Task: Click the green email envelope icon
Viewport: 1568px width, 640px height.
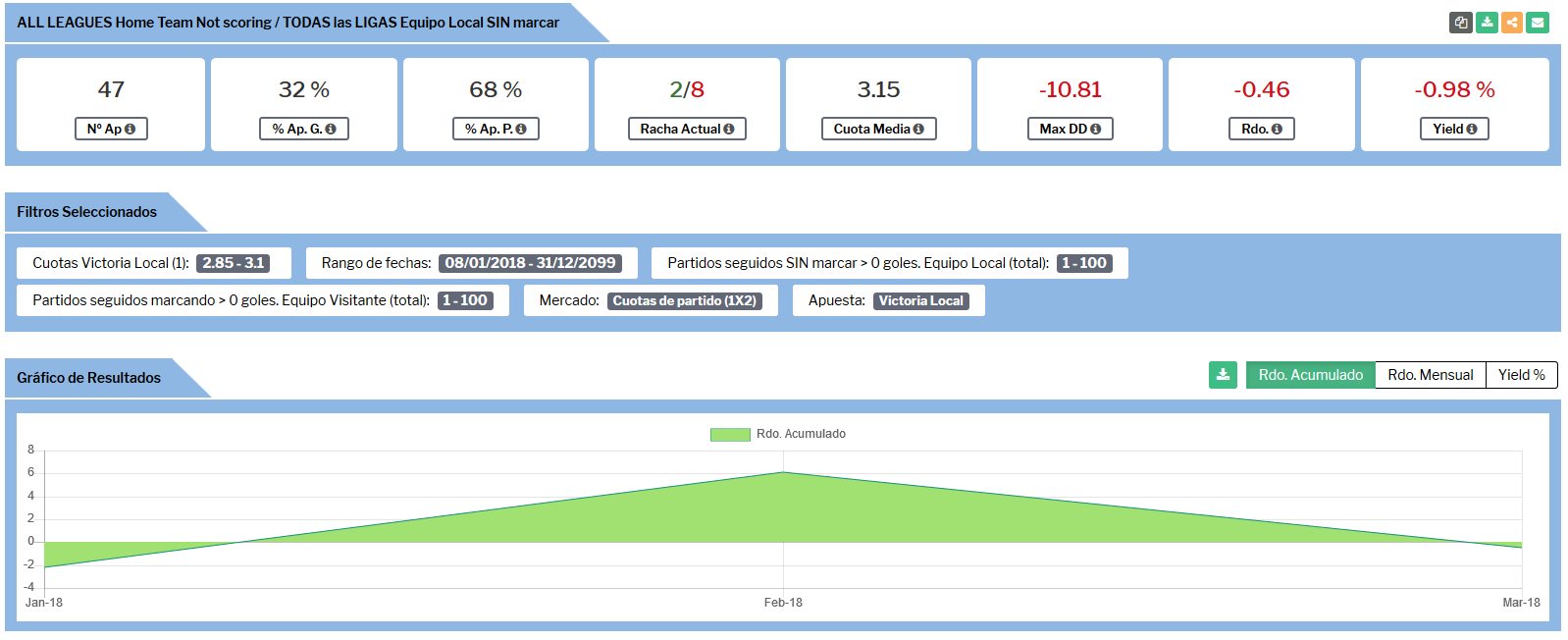Action: 1538,23
